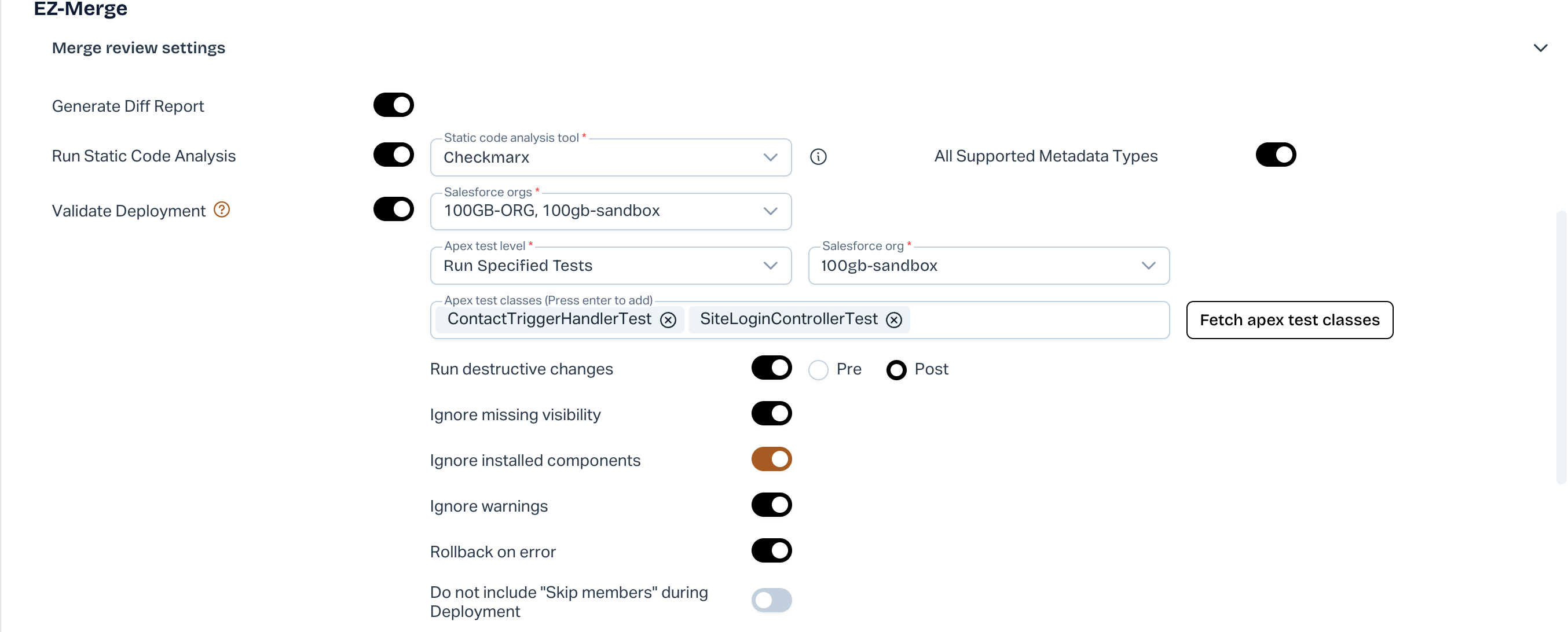The width and height of the screenshot is (1568, 632).
Task: Turn off All Supported Metadata Types
Action: pyautogui.click(x=1275, y=155)
